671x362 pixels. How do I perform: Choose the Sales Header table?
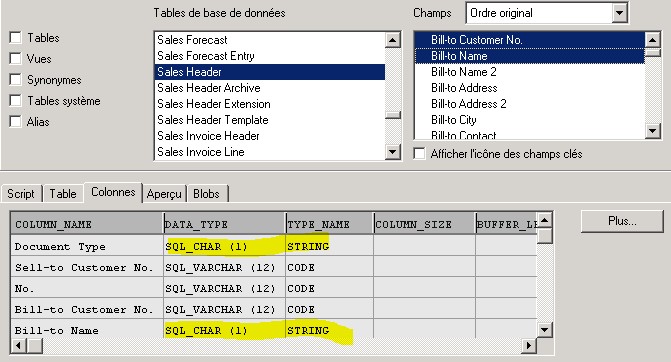(x=270, y=72)
